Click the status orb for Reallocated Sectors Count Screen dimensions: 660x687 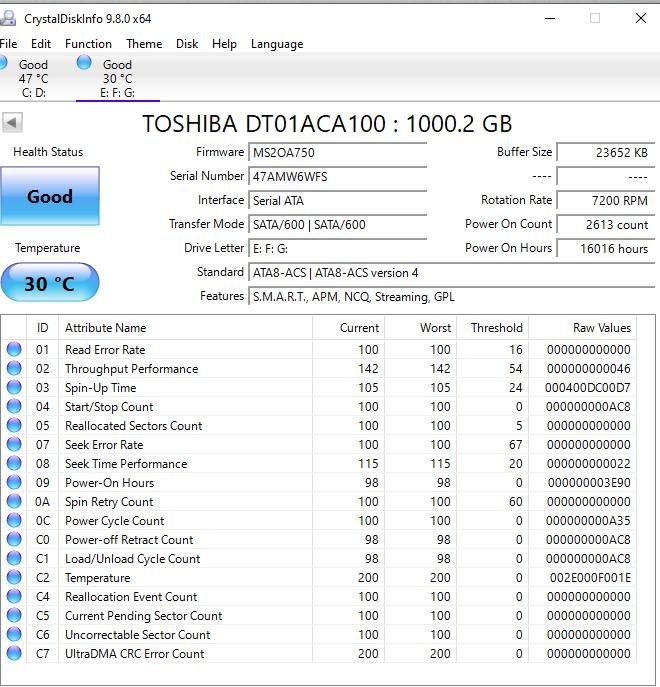[14, 425]
